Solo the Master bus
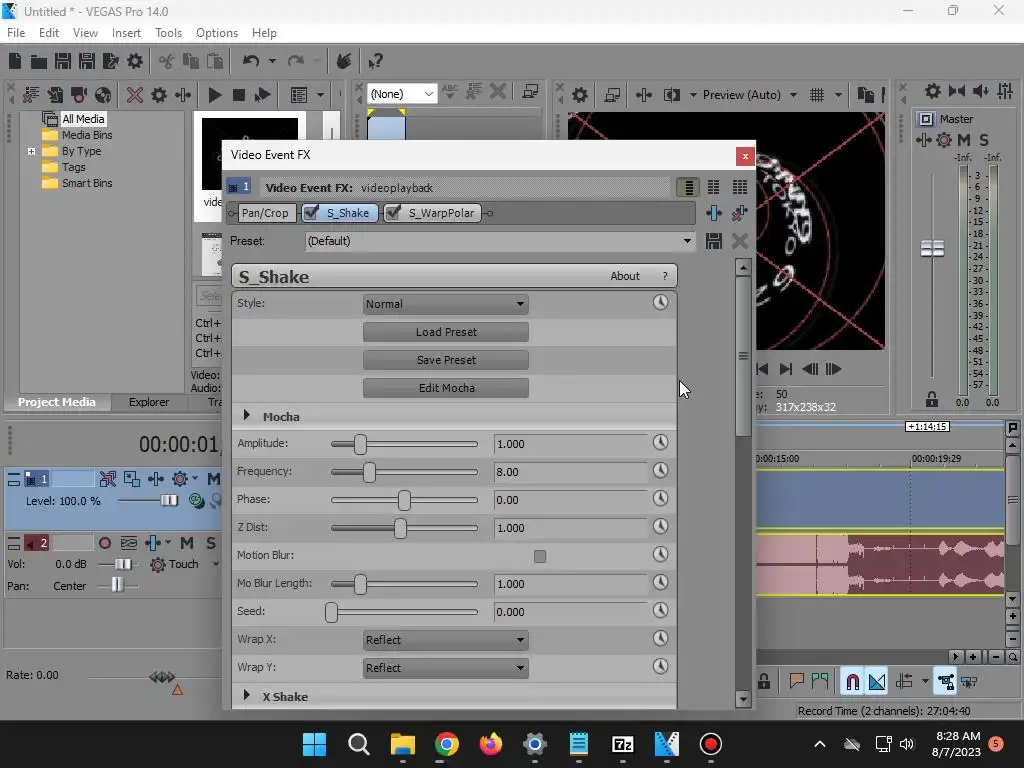 pyautogui.click(x=984, y=140)
